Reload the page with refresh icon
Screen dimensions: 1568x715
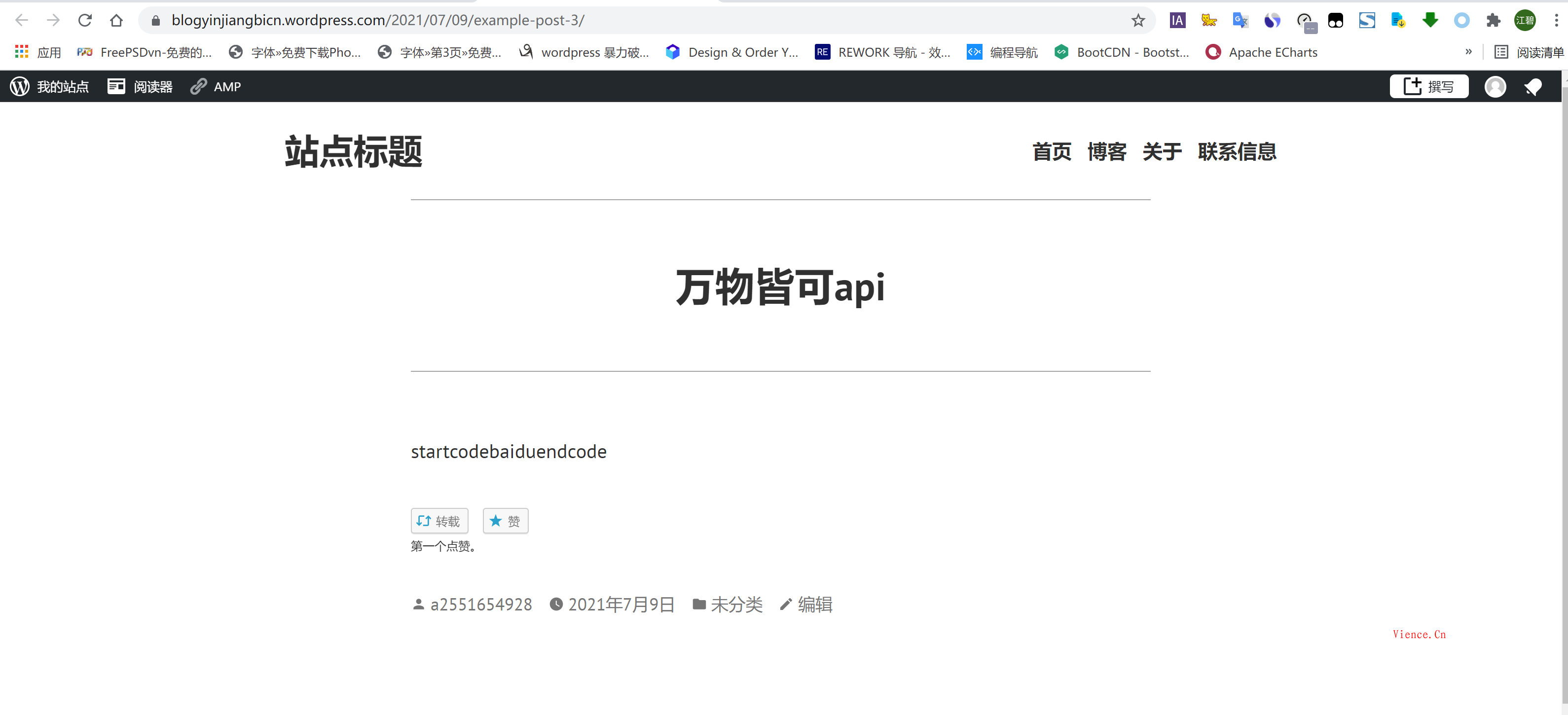[x=85, y=21]
